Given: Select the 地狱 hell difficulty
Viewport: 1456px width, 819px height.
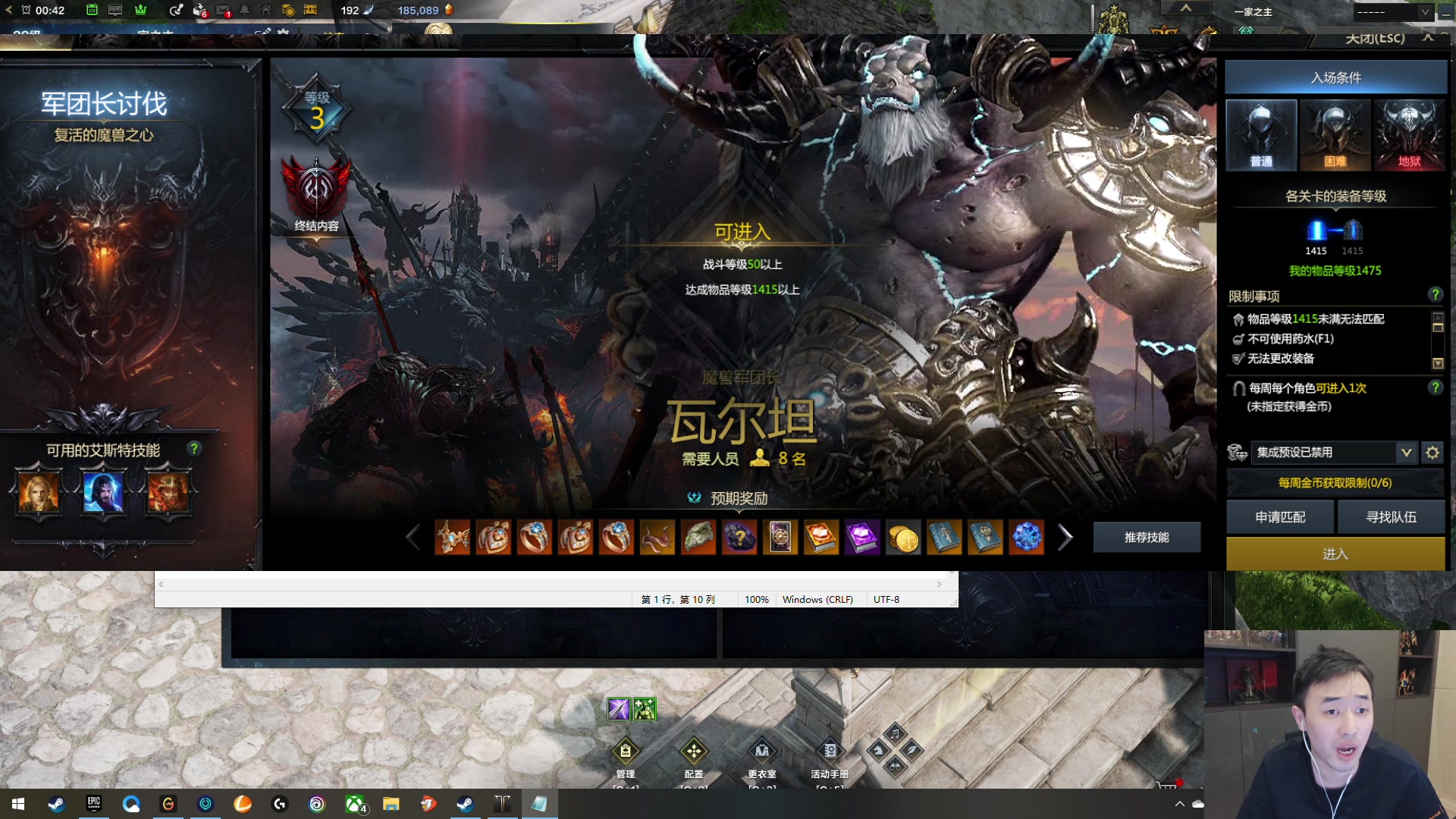Looking at the screenshot, I should pos(1409,135).
